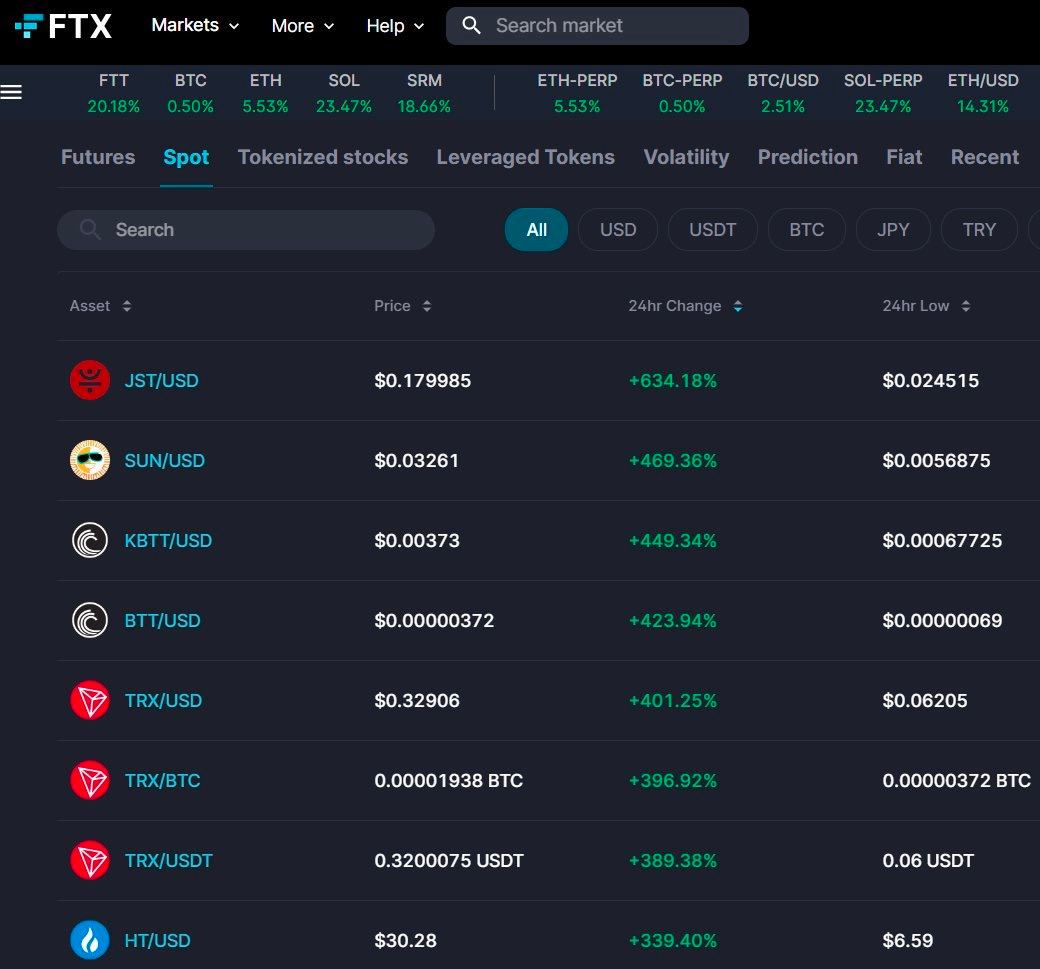Click the SOL ticker

point(344,93)
